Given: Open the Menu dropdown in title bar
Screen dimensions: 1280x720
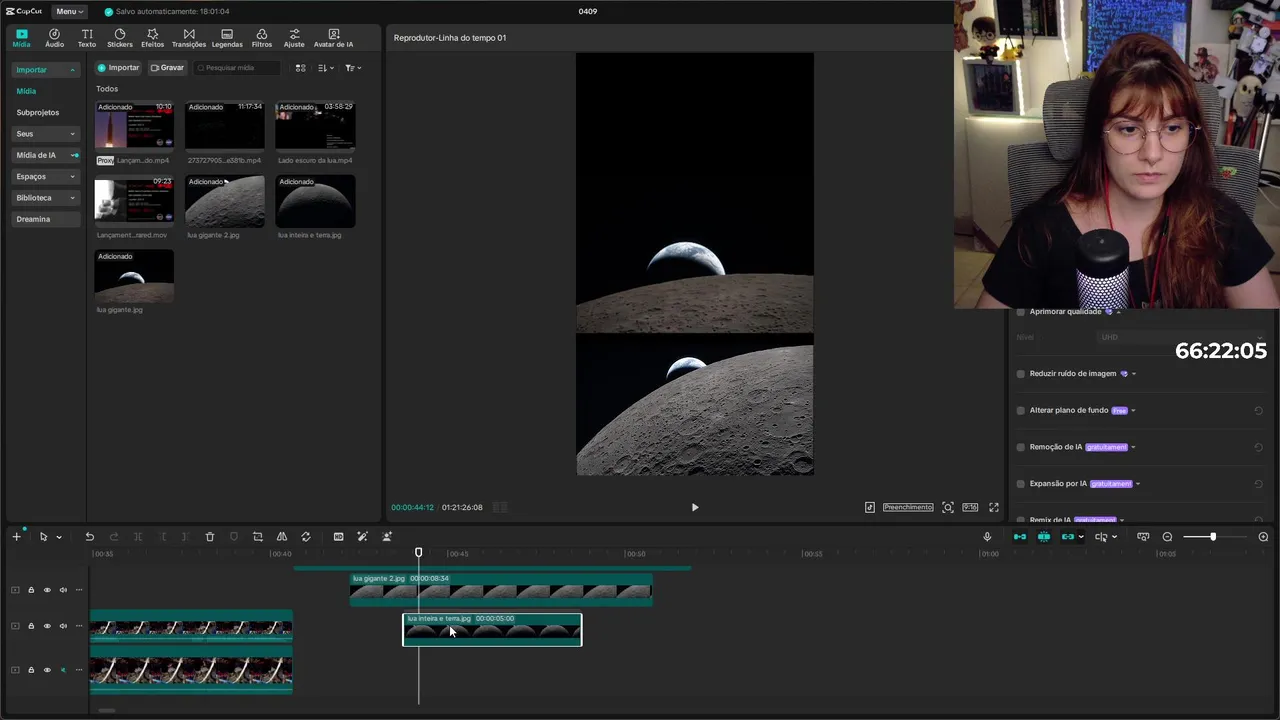Looking at the screenshot, I should pos(69,11).
